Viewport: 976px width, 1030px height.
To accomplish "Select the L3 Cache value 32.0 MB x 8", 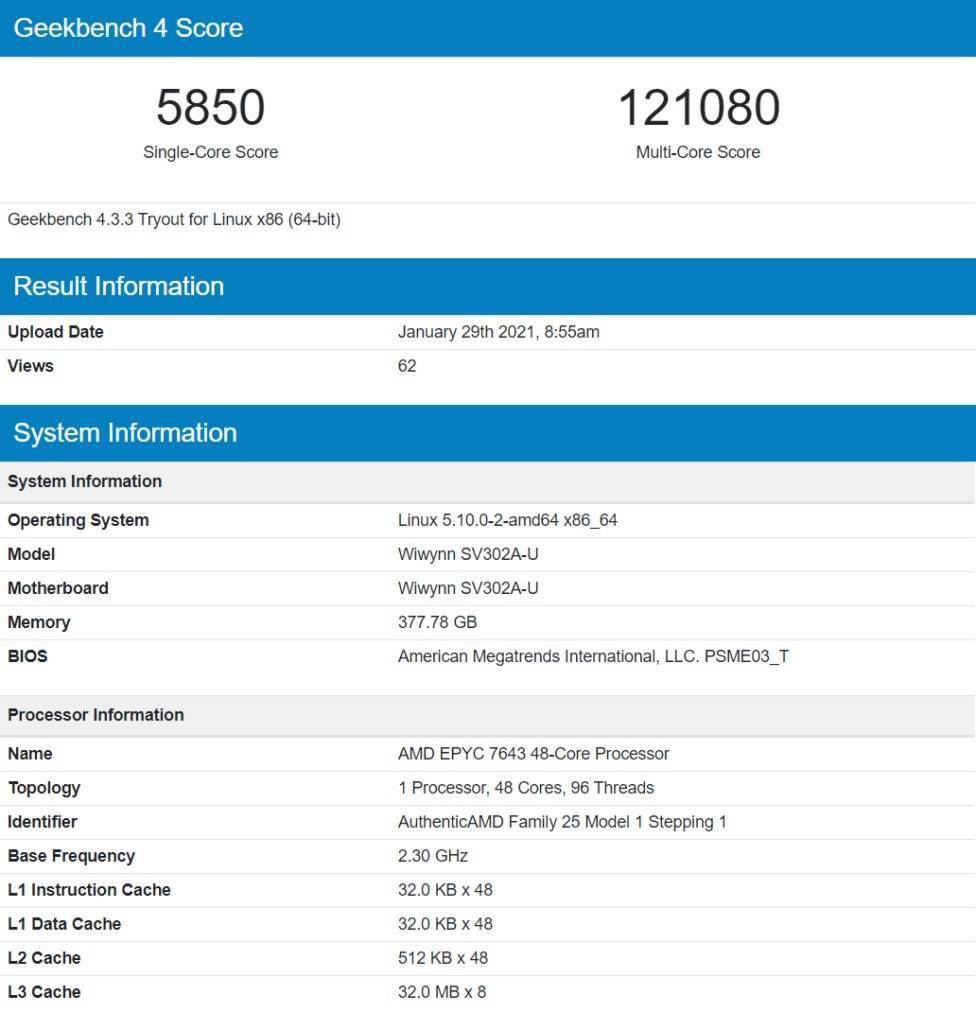I will click(443, 992).
